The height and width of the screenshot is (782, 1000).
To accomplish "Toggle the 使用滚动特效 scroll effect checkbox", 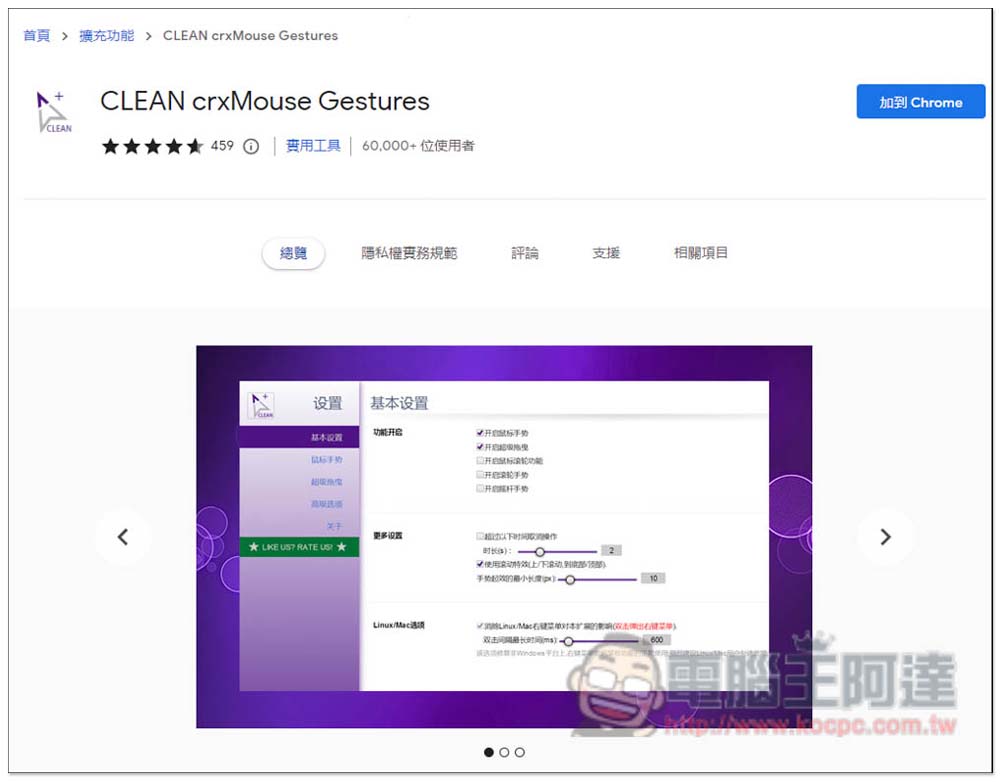I will point(479,564).
